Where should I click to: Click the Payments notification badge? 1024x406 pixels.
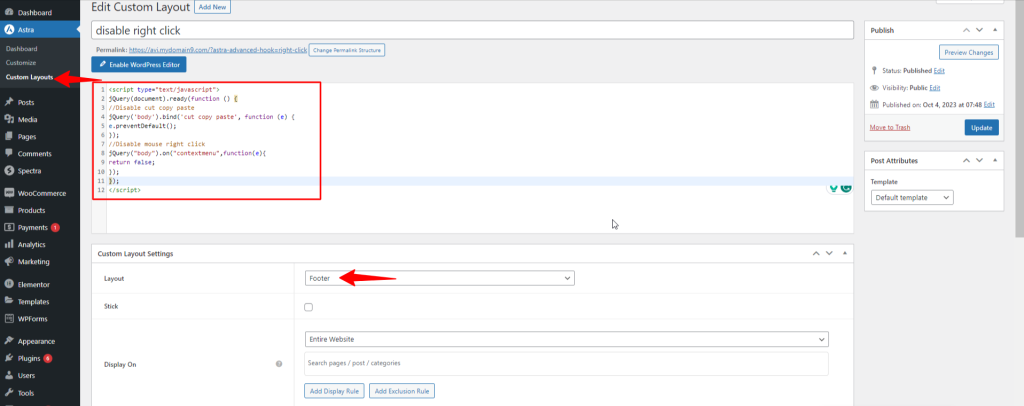coord(56,228)
